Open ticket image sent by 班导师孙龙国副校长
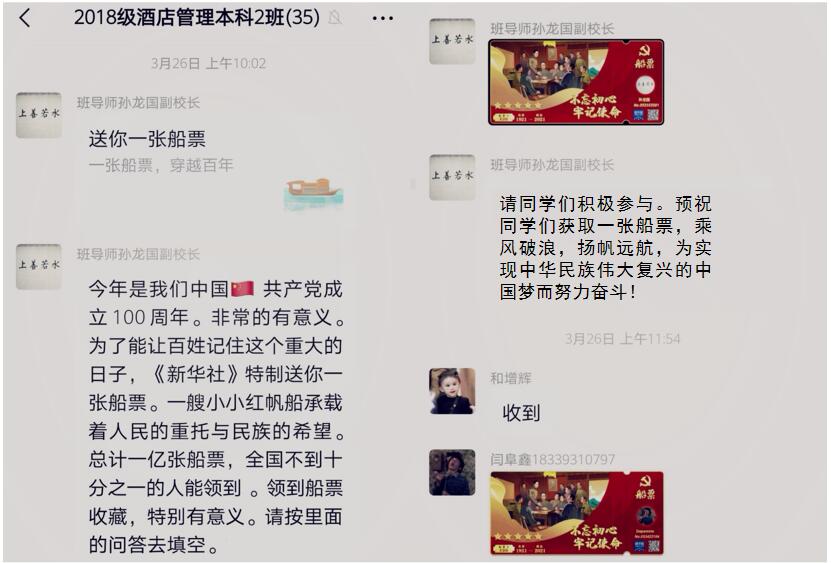Viewport: 831px width, 563px height. coord(576,82)
